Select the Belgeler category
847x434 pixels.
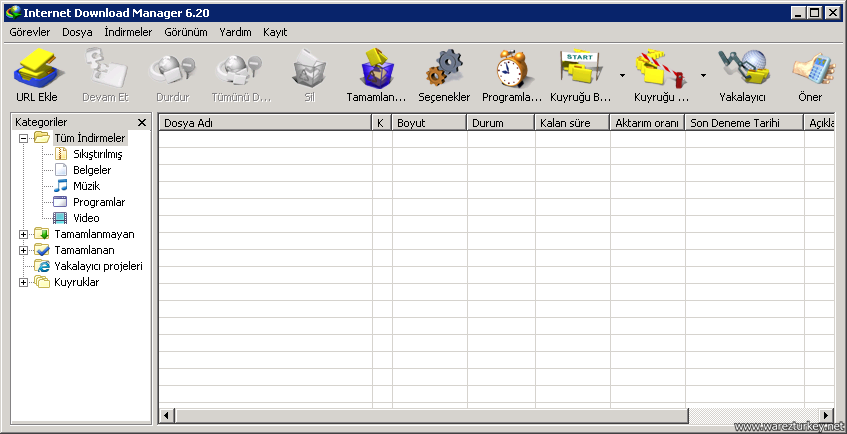(92, 170)
